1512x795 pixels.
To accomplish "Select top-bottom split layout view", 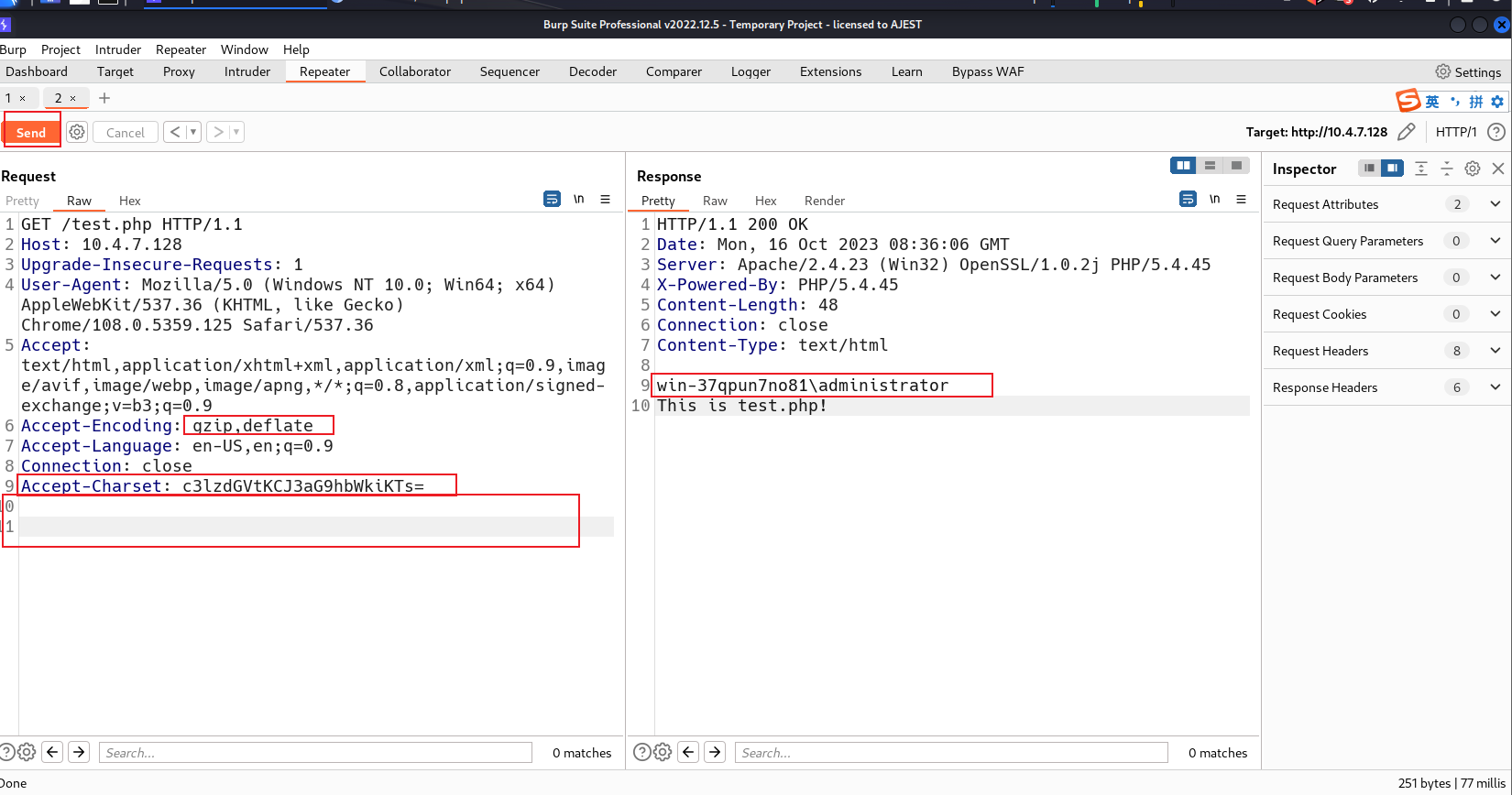I will point(1210,165).
